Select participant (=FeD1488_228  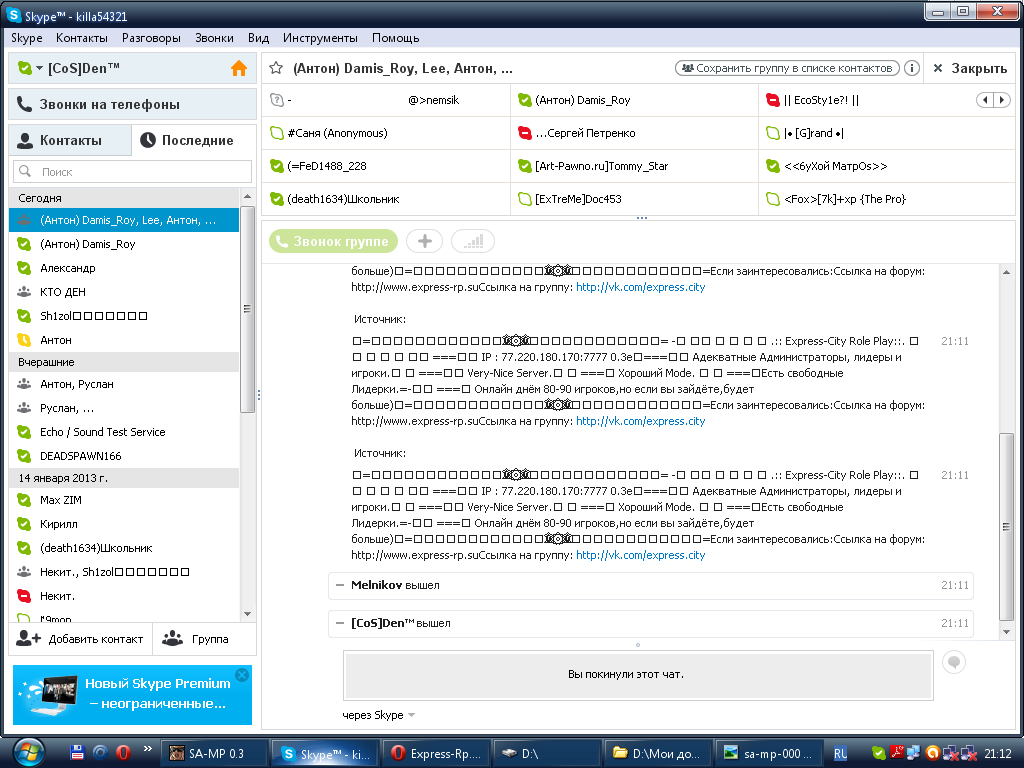327,166
